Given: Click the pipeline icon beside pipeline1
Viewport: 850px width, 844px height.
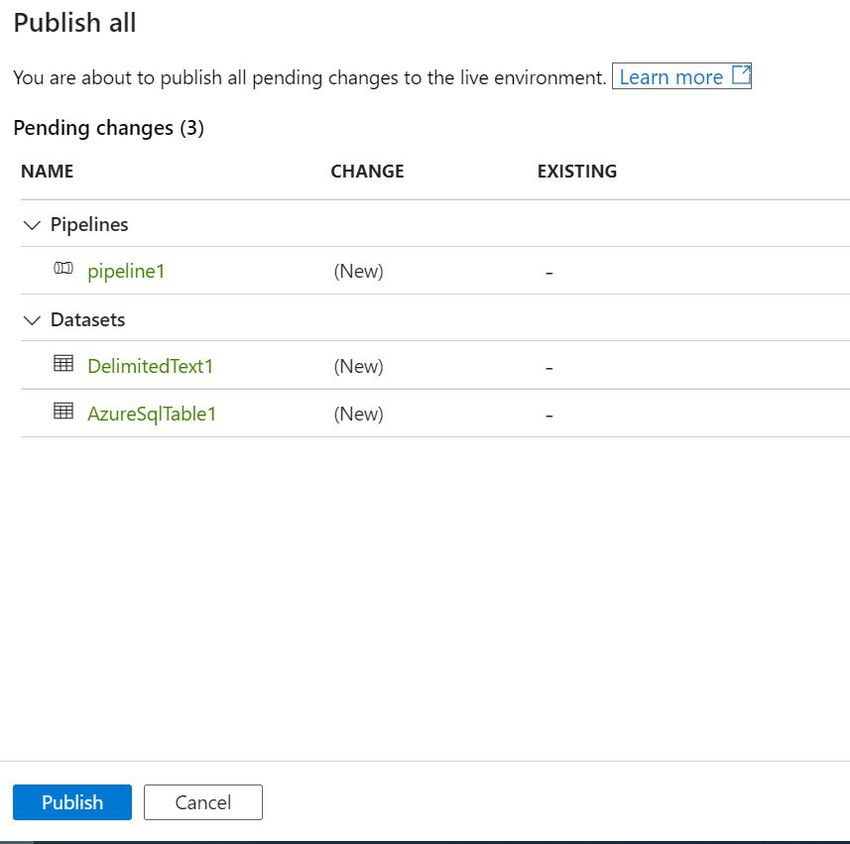Looking at the screenshot, I should tap(63, 268).
